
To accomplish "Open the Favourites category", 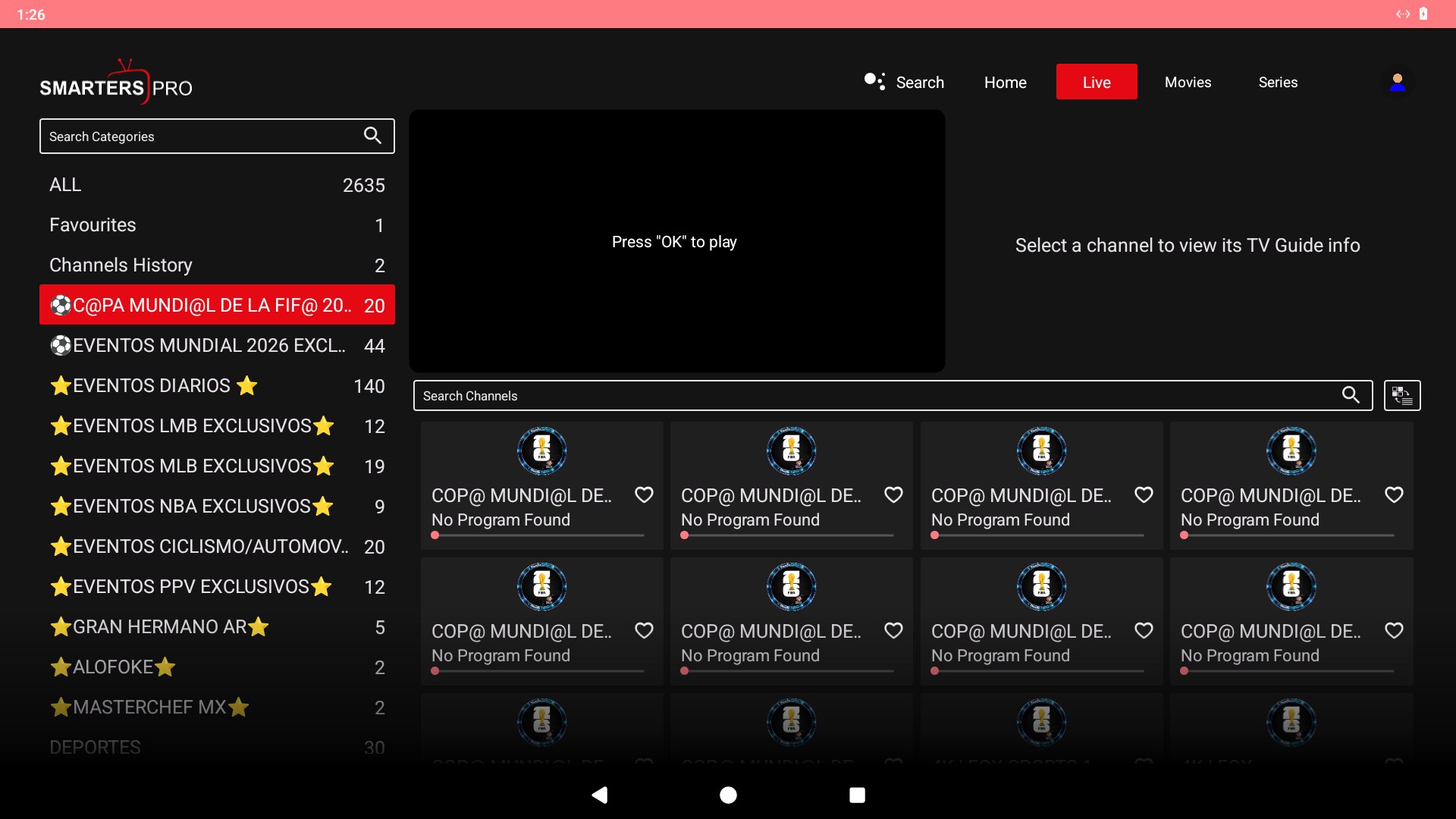I will tap(217, 225).
